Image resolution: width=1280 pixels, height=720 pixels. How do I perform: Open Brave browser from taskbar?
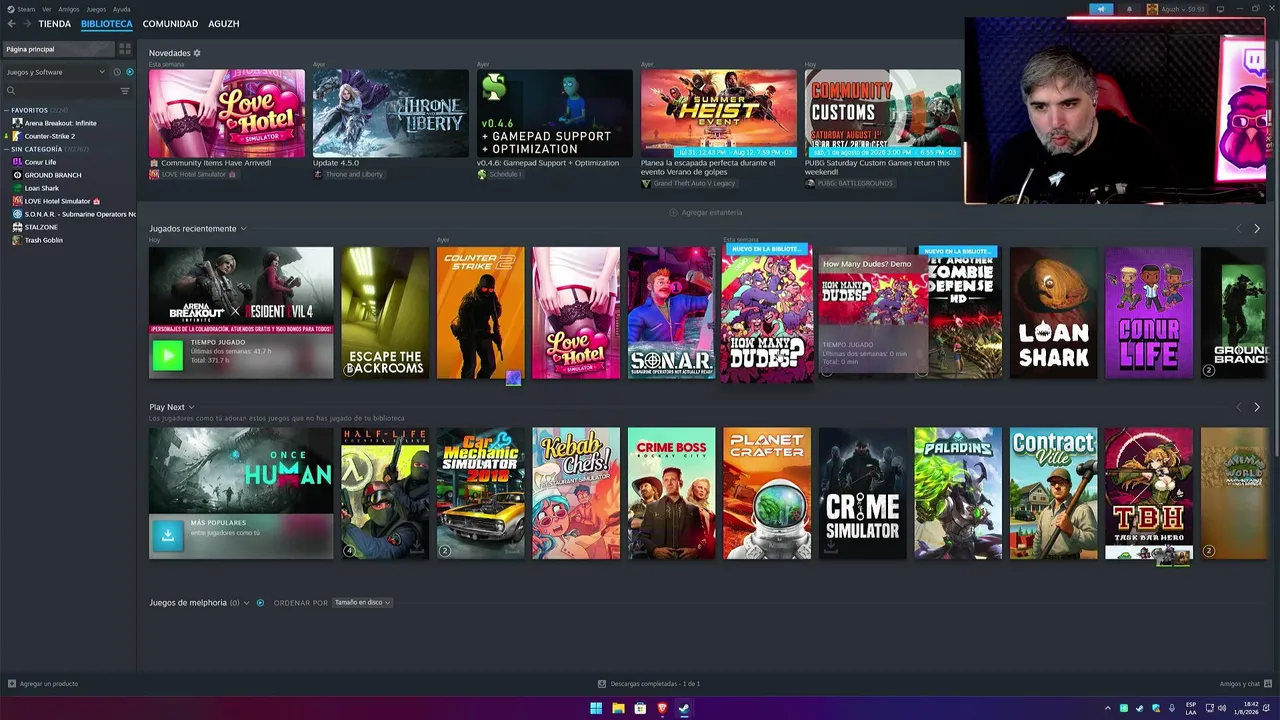coord(662,709)
